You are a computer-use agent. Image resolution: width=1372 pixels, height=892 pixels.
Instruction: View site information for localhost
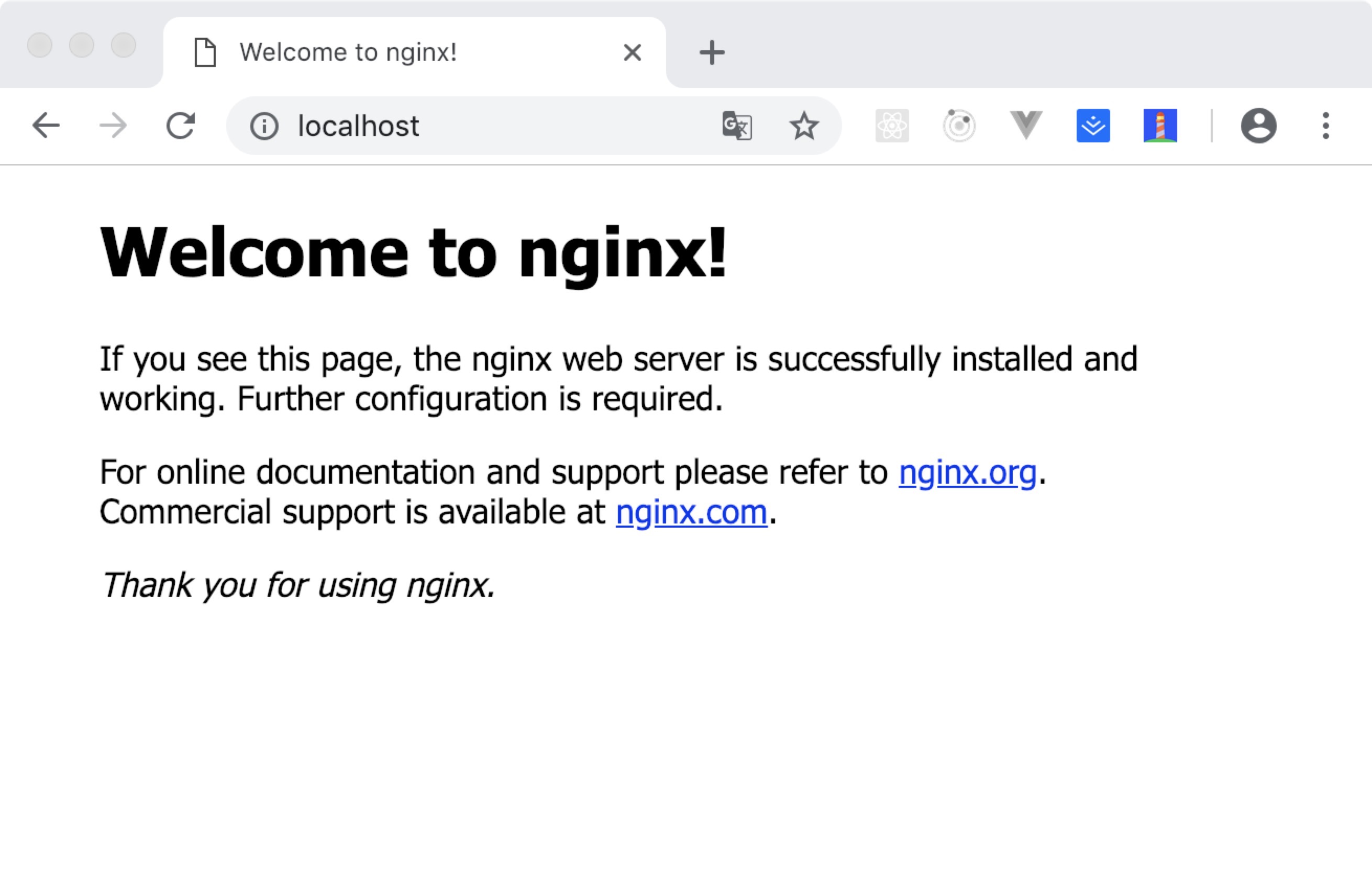click(x=264, y=126)
